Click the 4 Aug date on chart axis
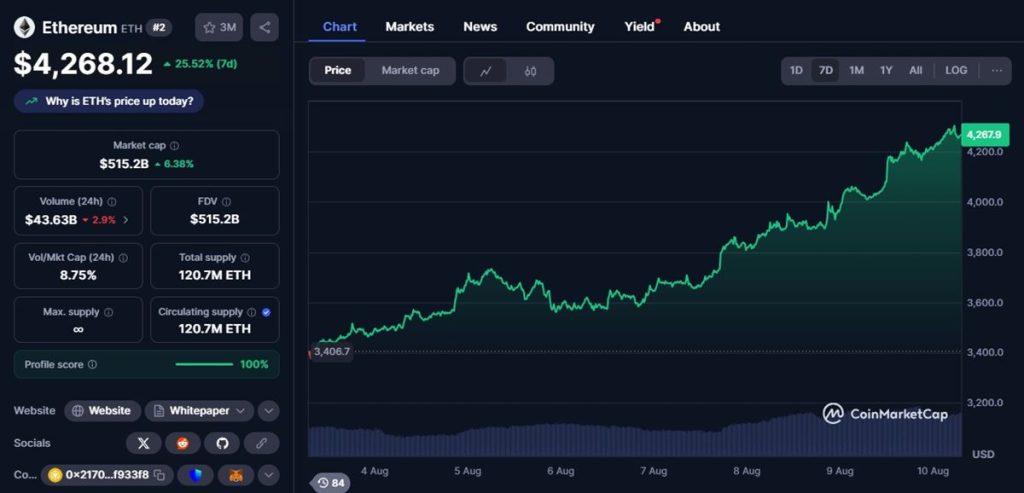 374,470
